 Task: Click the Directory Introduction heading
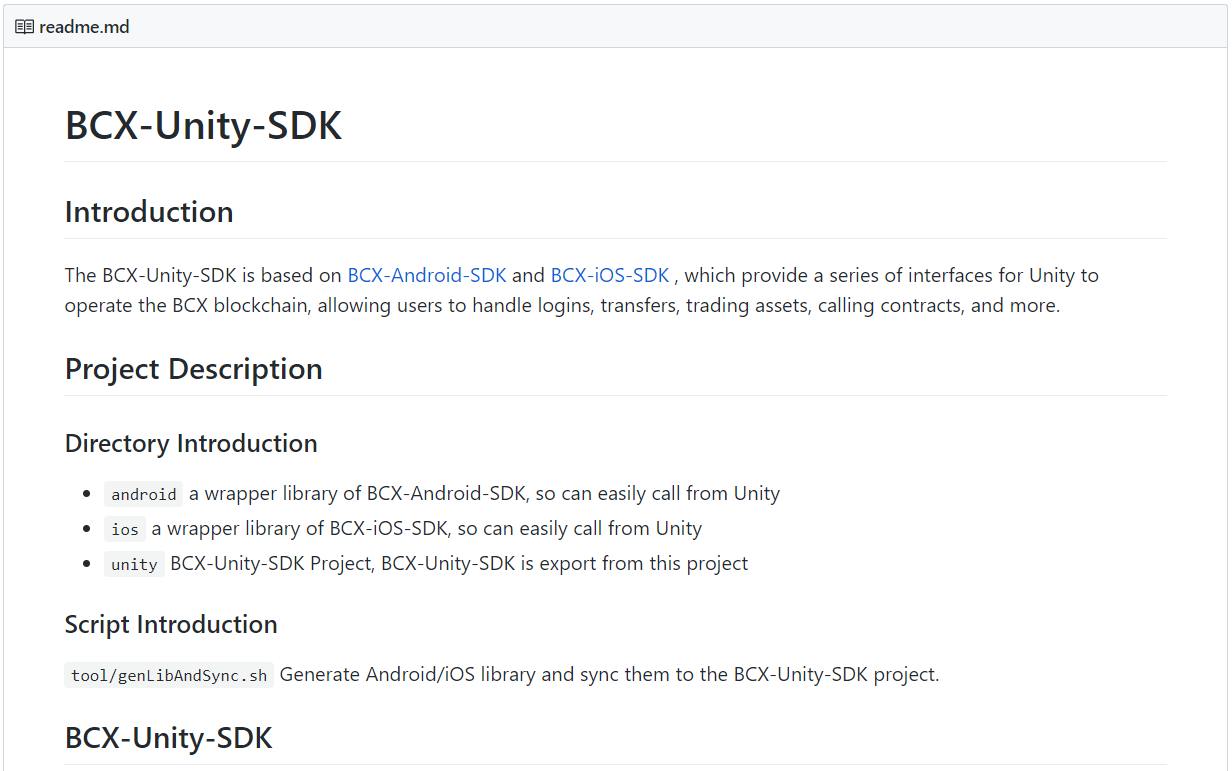tap(191, 443)
